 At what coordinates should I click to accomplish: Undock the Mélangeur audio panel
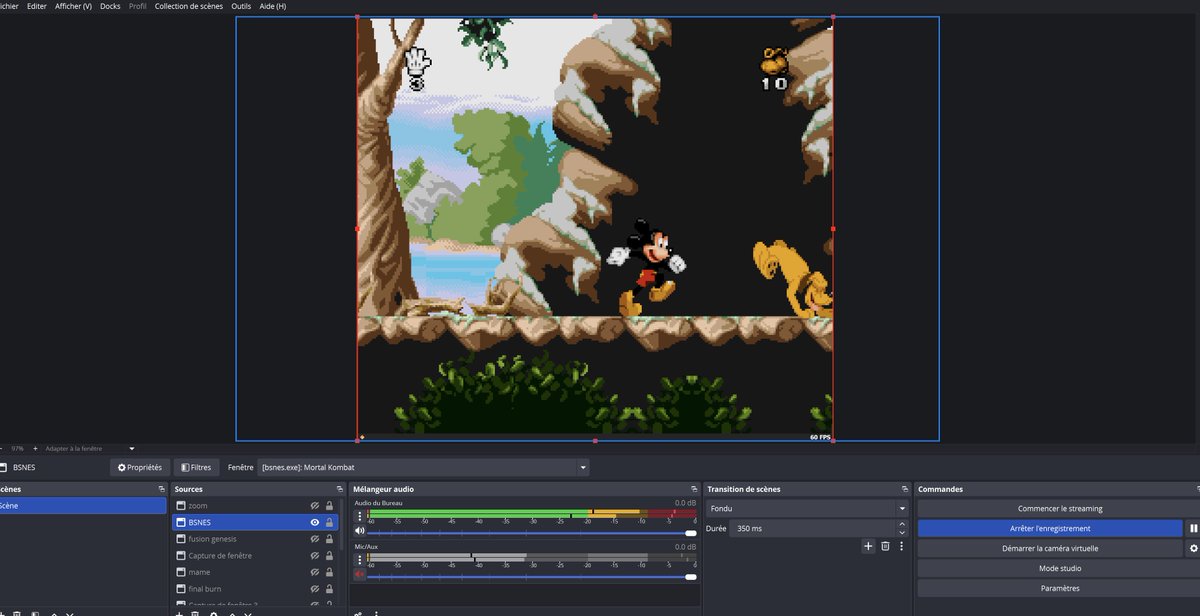coord(693,489)
